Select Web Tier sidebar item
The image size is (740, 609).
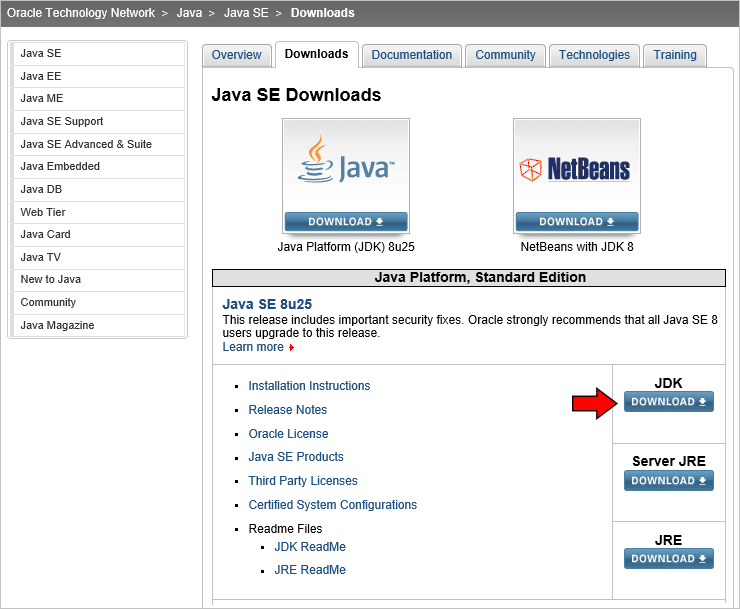pyautogui.click(x=98, y=212)
